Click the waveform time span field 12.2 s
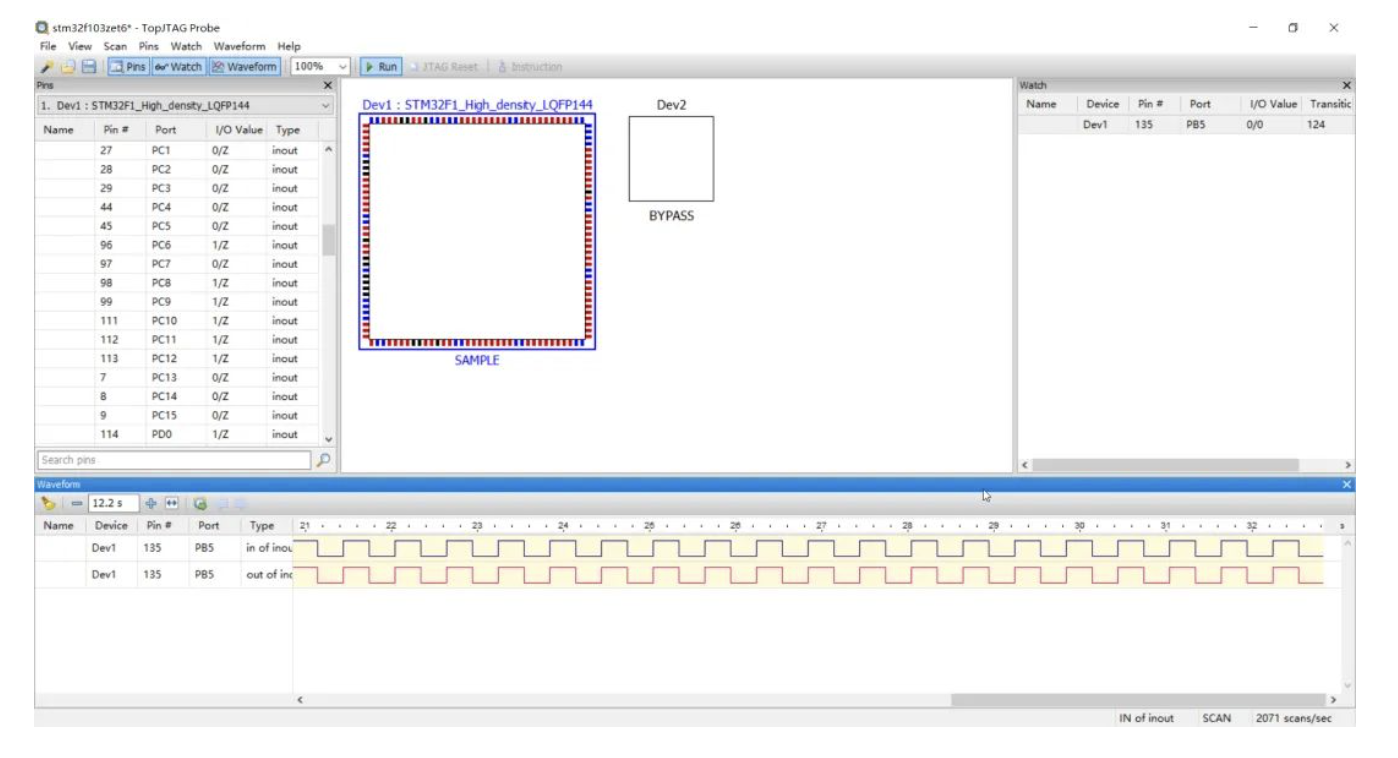The image size is (1398, 758). (113, 504)
